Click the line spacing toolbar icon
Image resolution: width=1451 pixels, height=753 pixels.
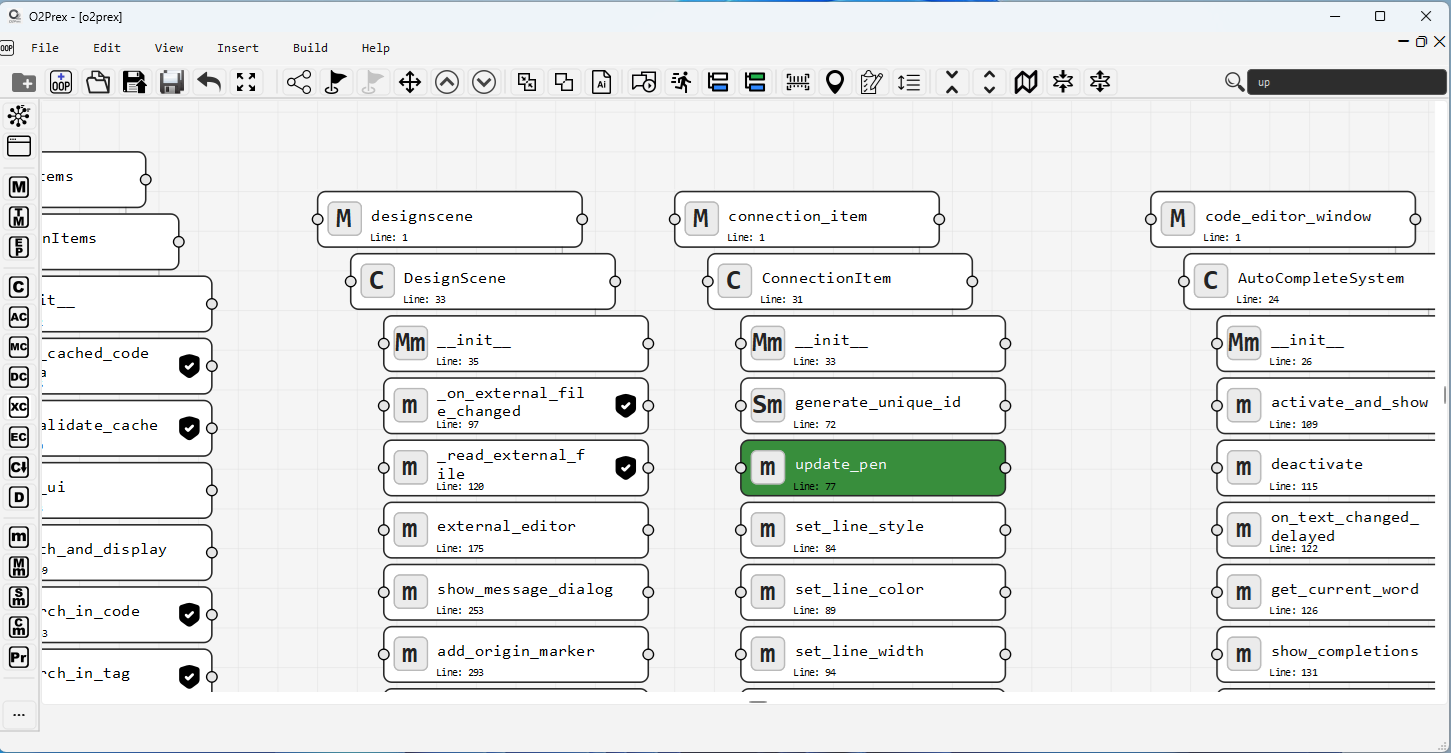pos(908,82)
